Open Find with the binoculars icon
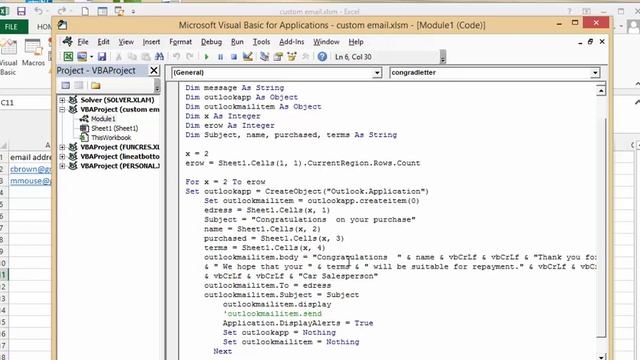 point(159,57)
